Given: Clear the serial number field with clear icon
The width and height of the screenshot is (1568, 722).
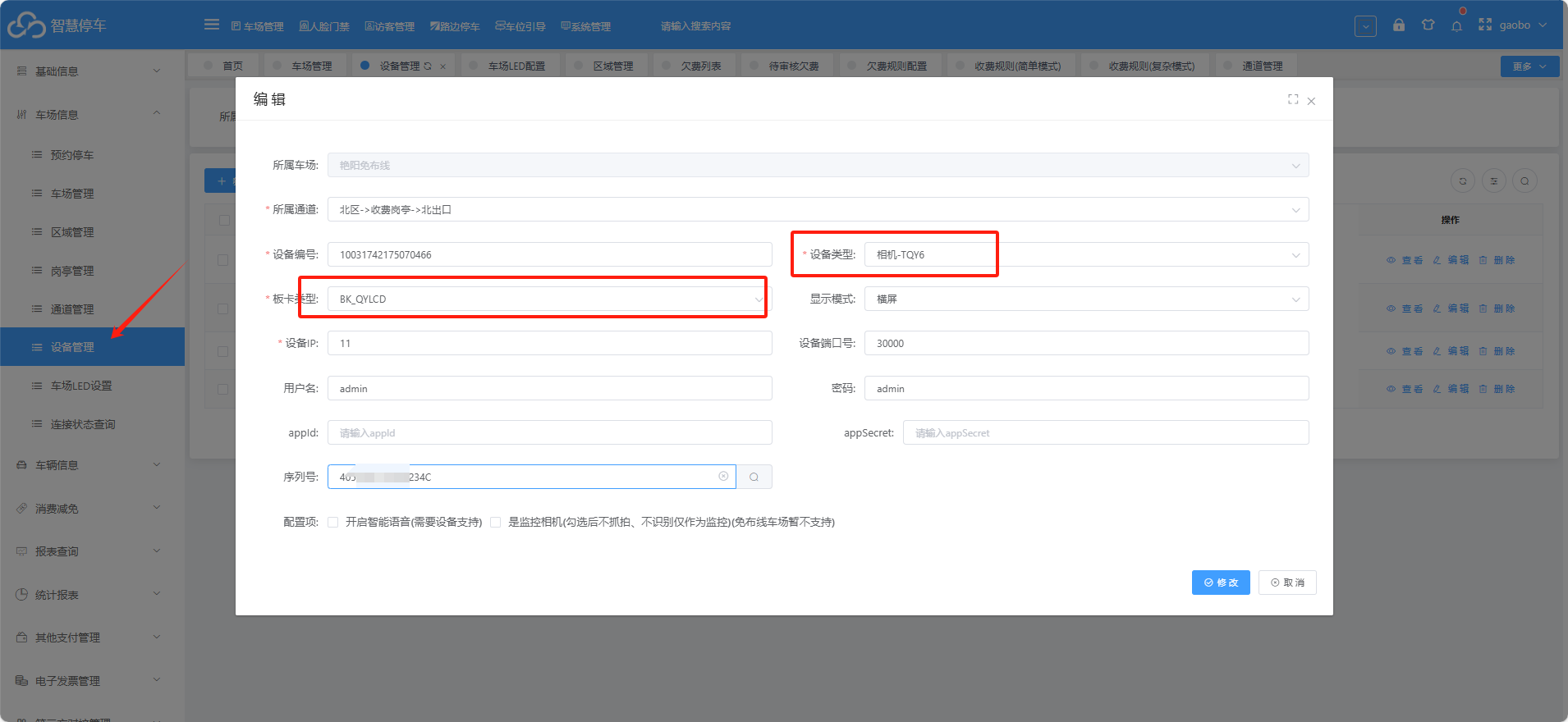Looking at the screenshot, I should tap(723, 476).
